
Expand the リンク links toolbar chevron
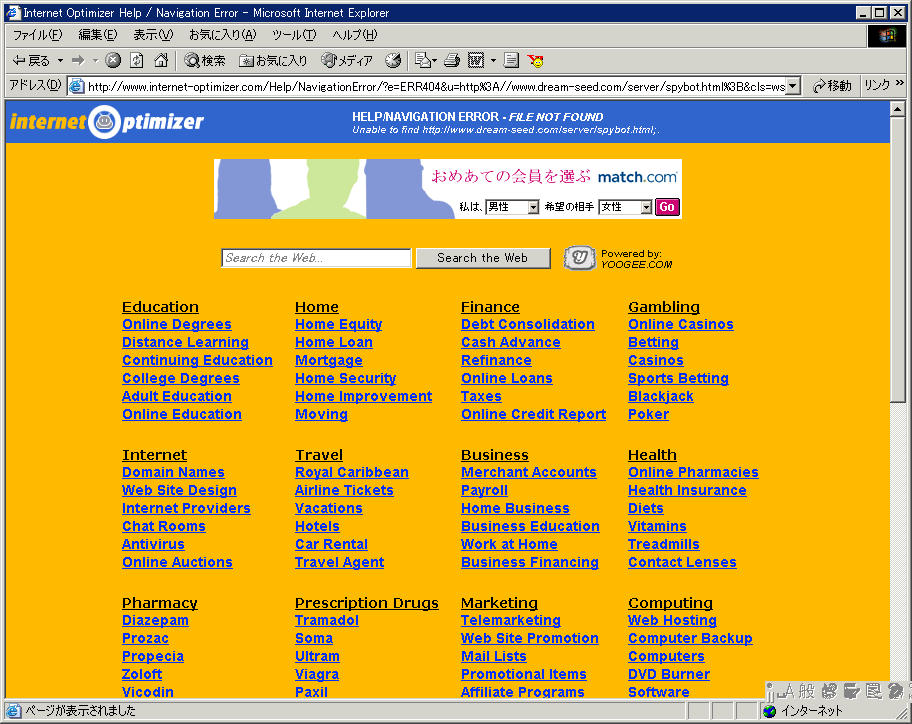[x=900, y=84]
